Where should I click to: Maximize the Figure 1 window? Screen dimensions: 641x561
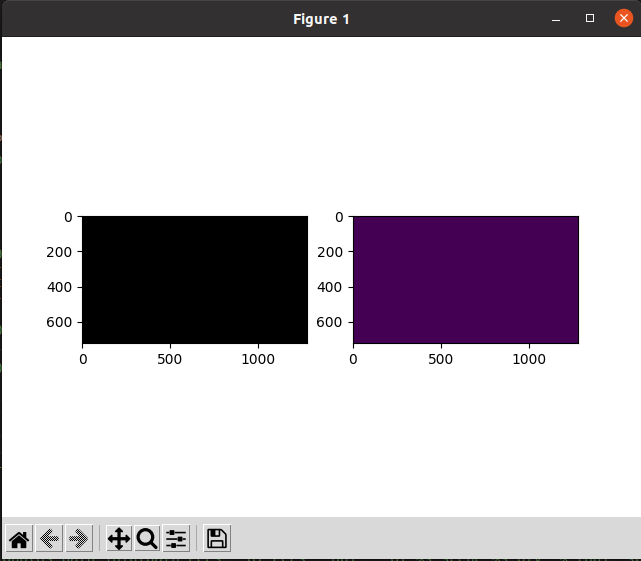coord(589,18)
